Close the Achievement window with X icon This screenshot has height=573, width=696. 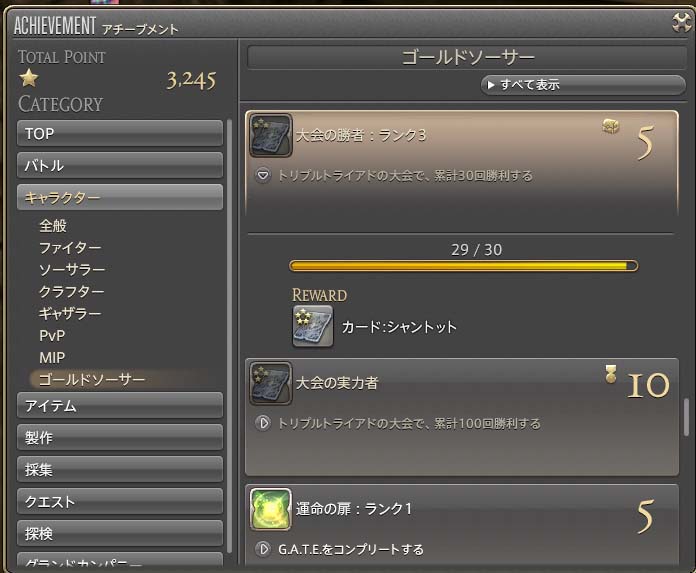681,22
